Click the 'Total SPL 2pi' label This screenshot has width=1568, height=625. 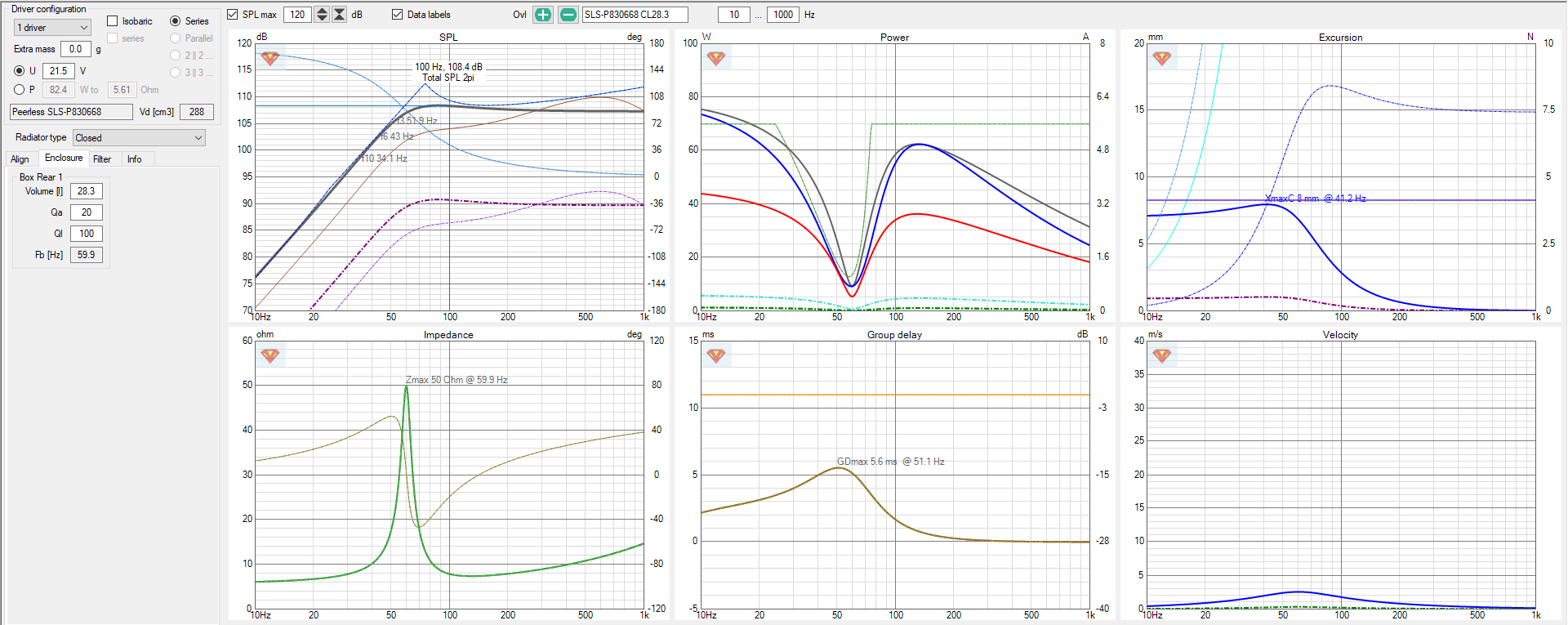448,78
